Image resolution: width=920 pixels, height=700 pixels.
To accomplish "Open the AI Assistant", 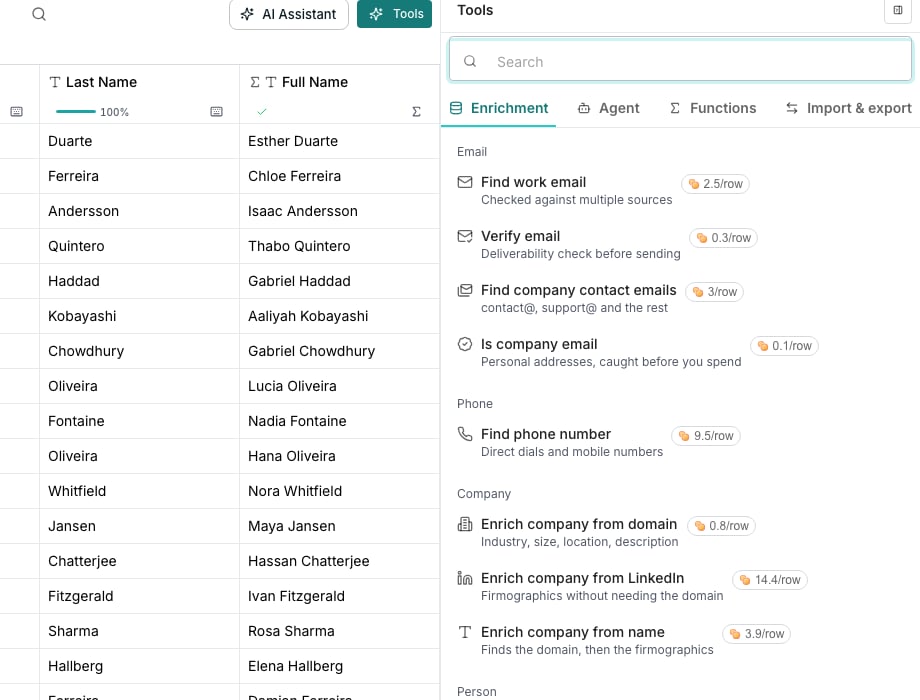I will coord(289,14).
